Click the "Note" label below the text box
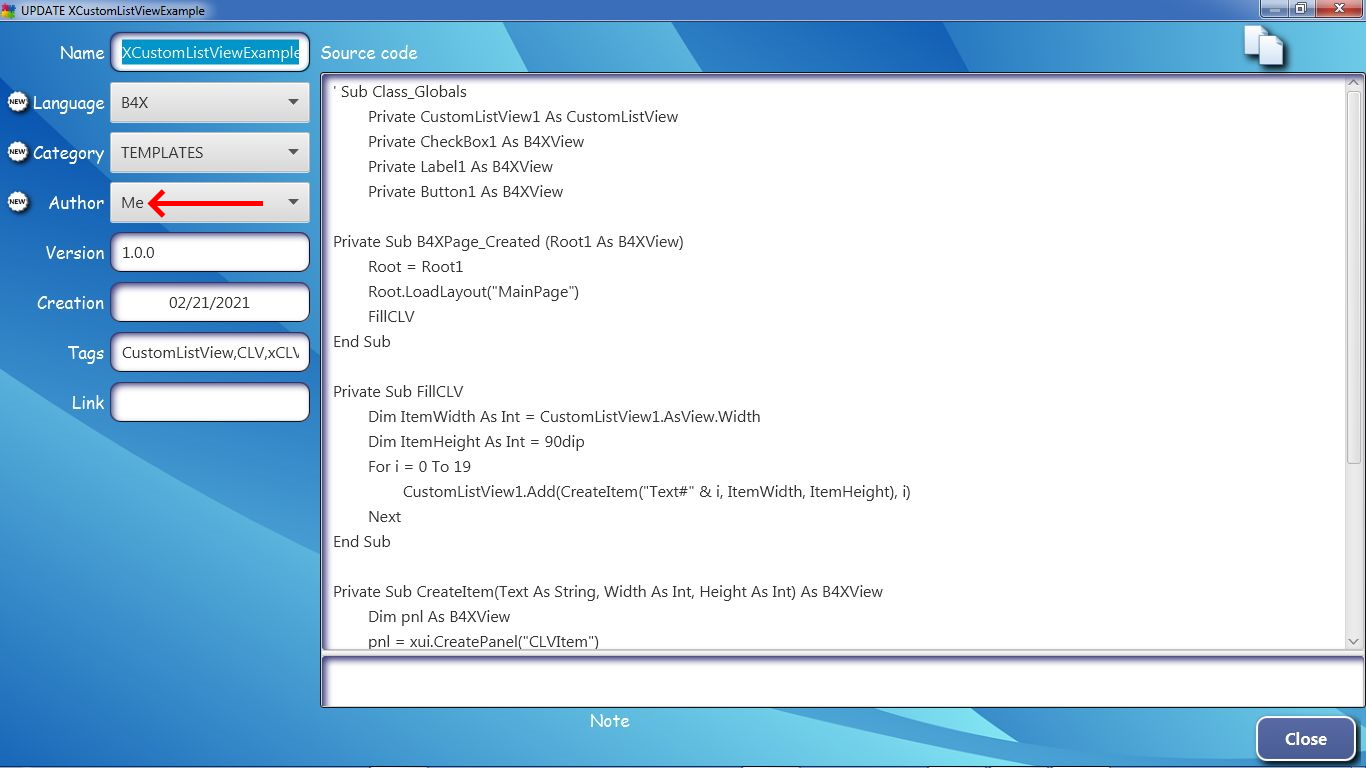 pyautogui.click(x=609, y=721)
